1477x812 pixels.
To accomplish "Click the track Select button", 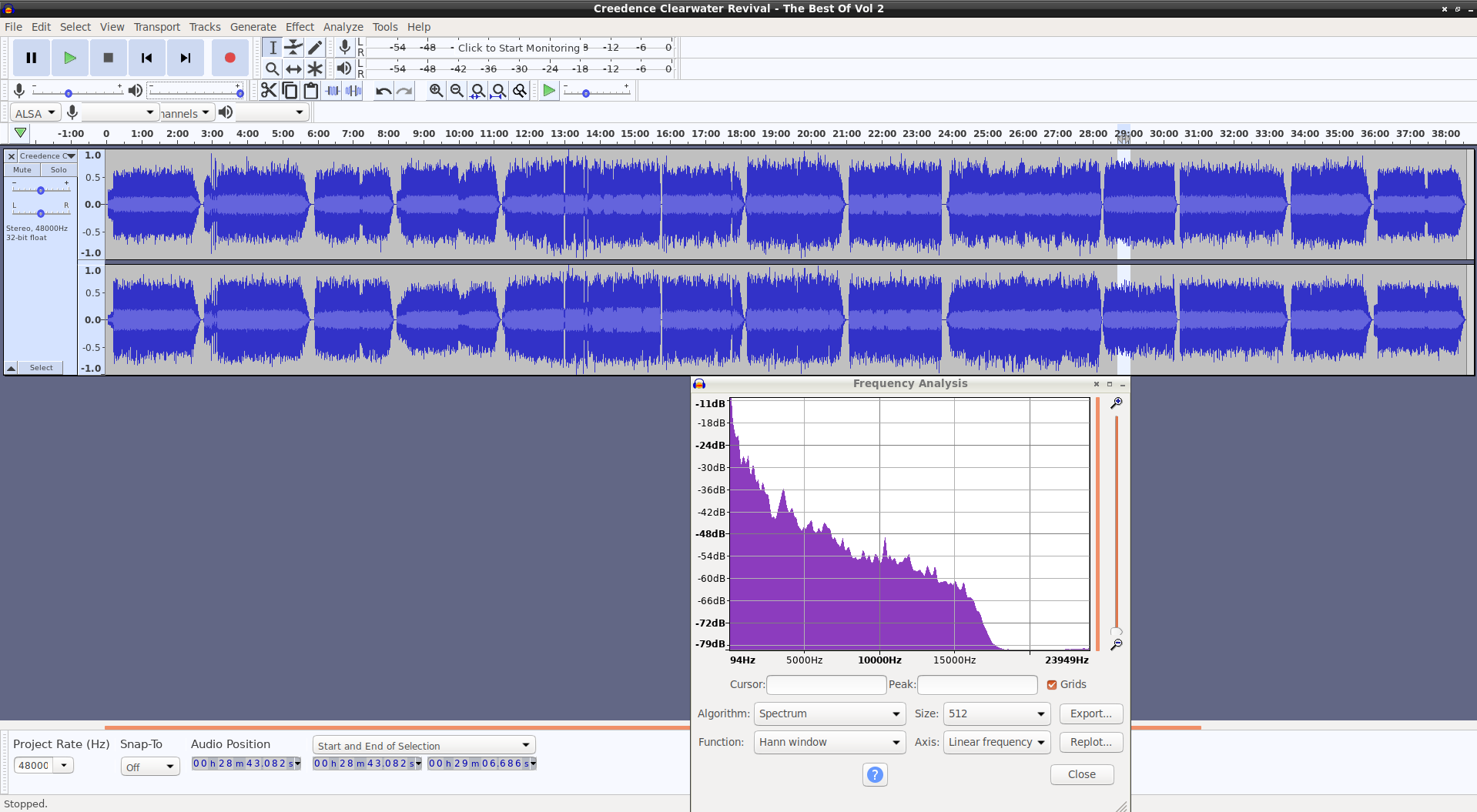I will tap(42, 368).
